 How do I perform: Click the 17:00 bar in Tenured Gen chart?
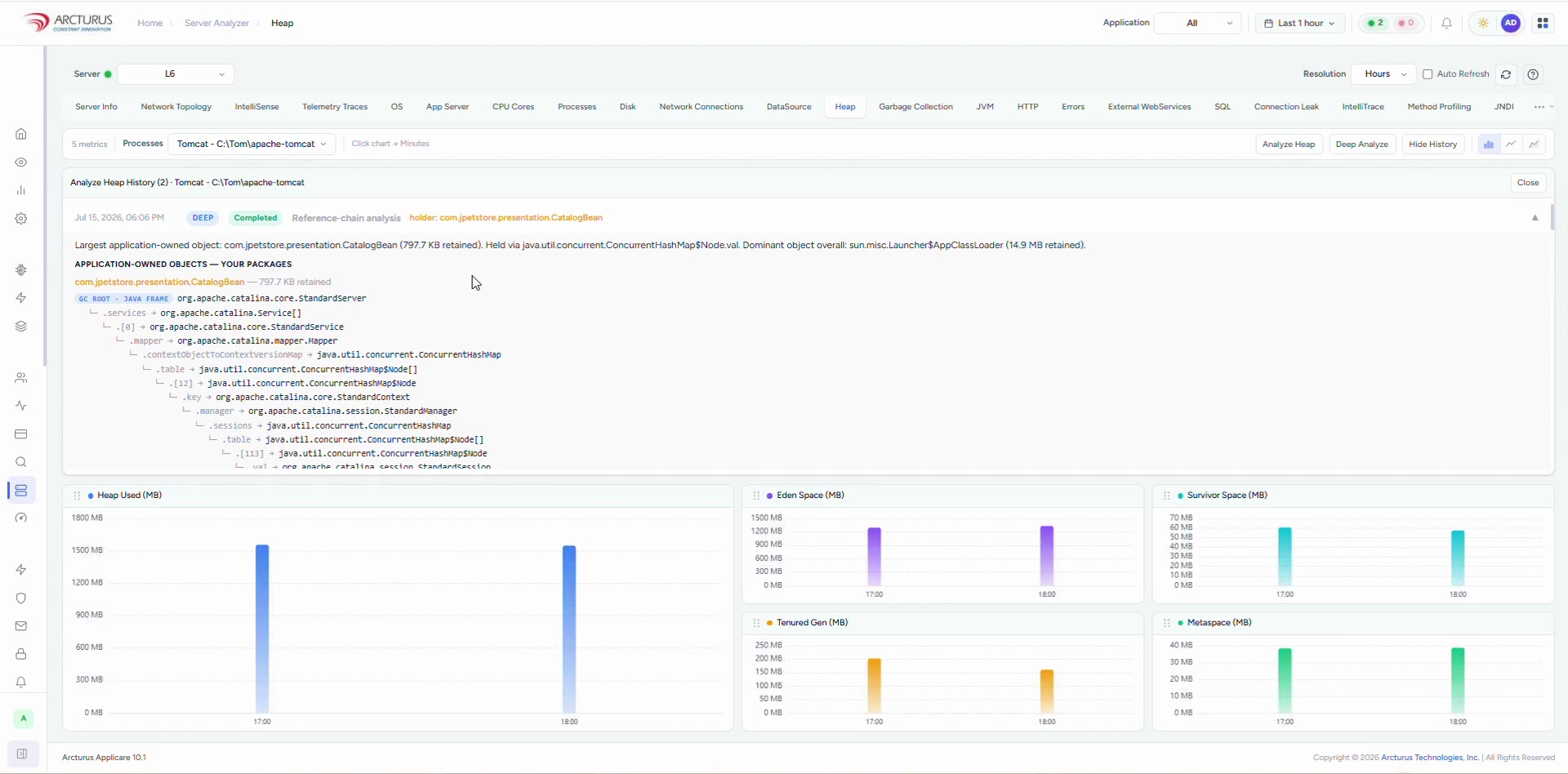(x=874, y=685)
